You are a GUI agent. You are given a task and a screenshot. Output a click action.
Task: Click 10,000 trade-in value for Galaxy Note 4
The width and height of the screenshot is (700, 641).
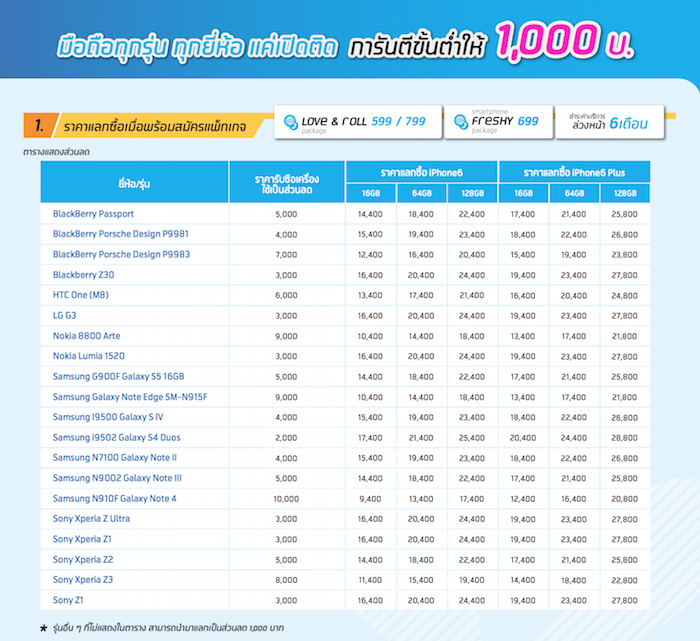286,499
